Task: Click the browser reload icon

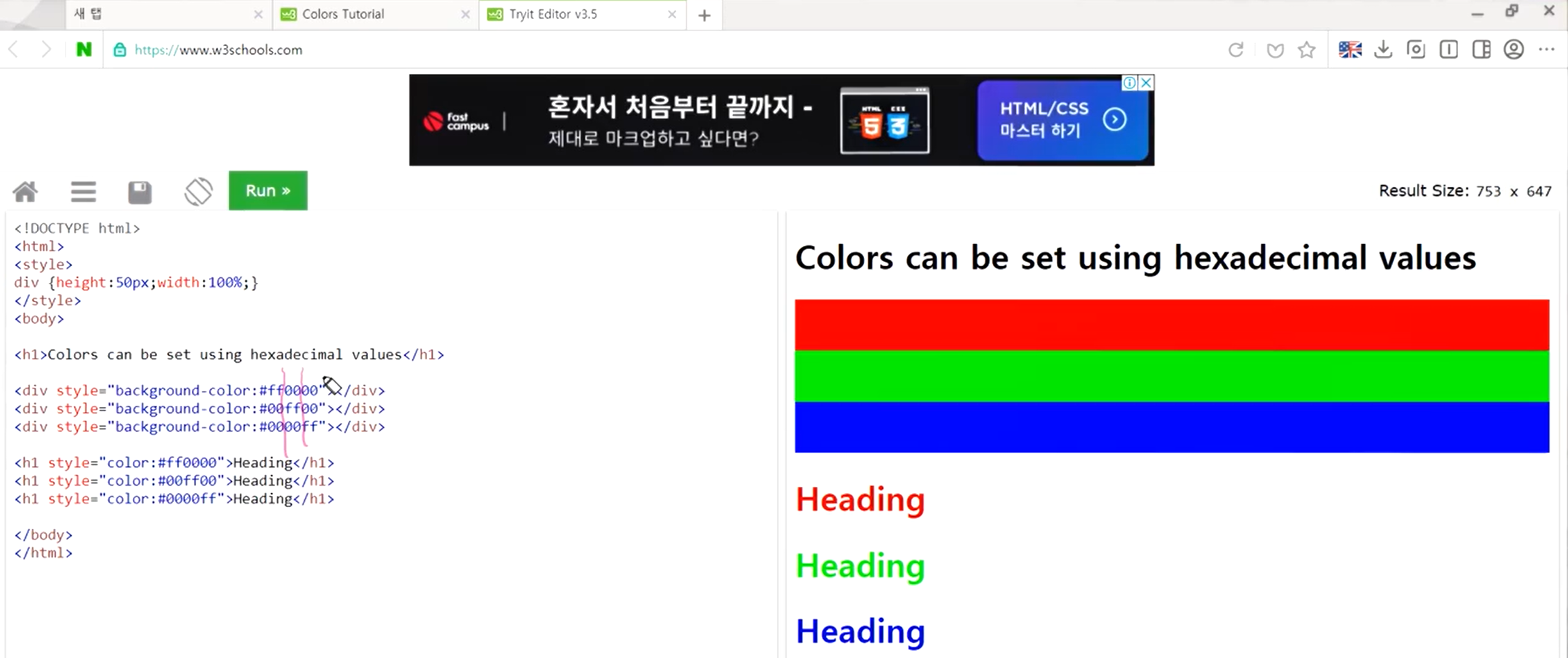Action: click(x=1236, y=49)
